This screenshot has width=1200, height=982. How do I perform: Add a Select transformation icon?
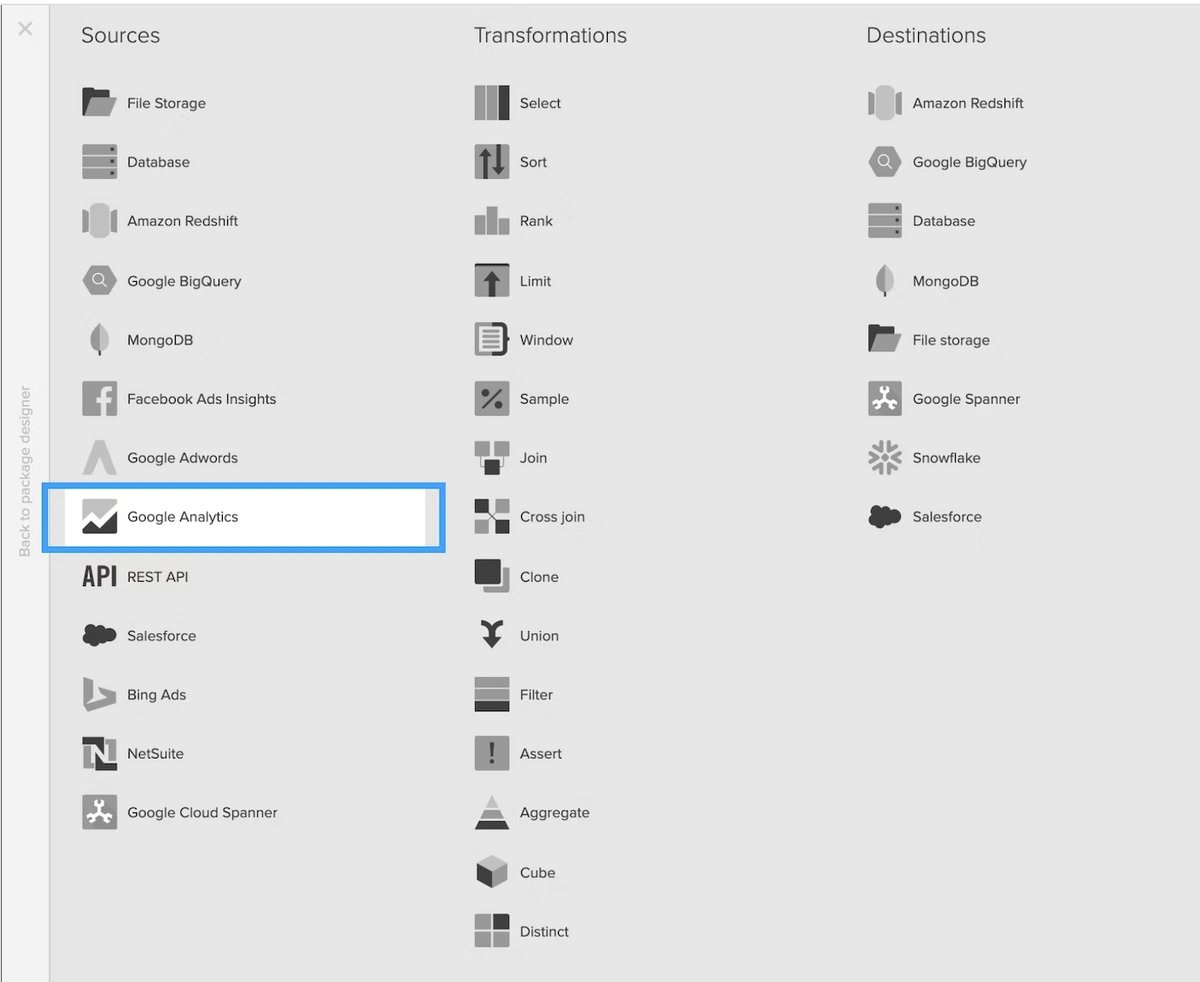pos(492,103)
